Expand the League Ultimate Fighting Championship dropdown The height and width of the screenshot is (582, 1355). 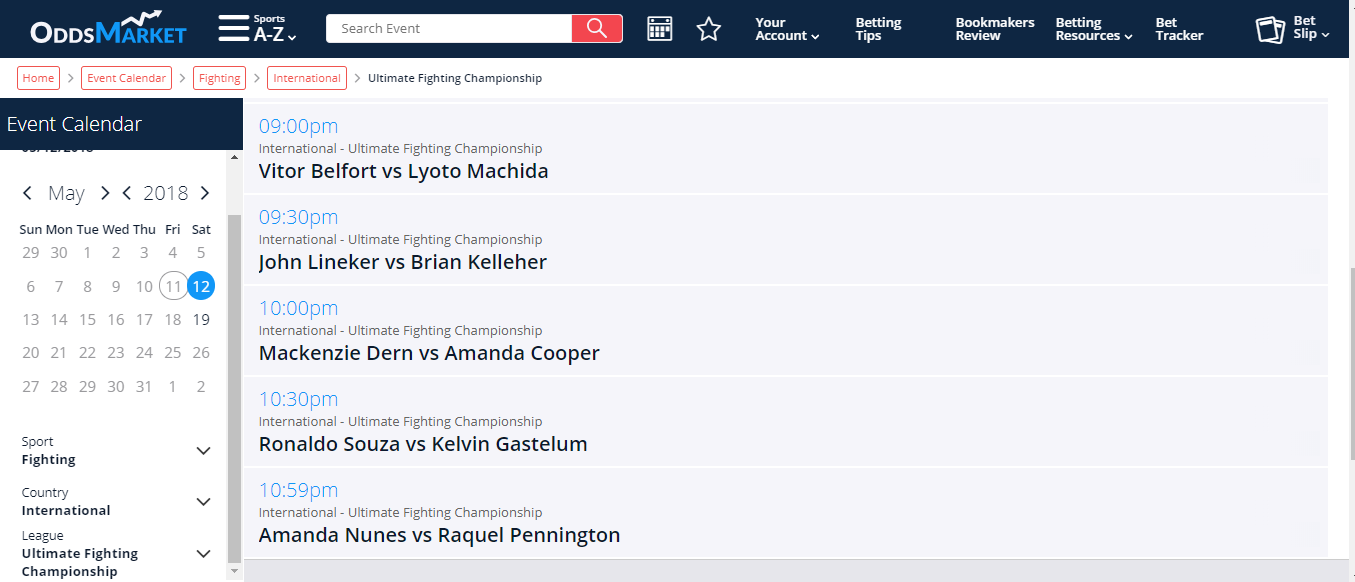point(203,554)
